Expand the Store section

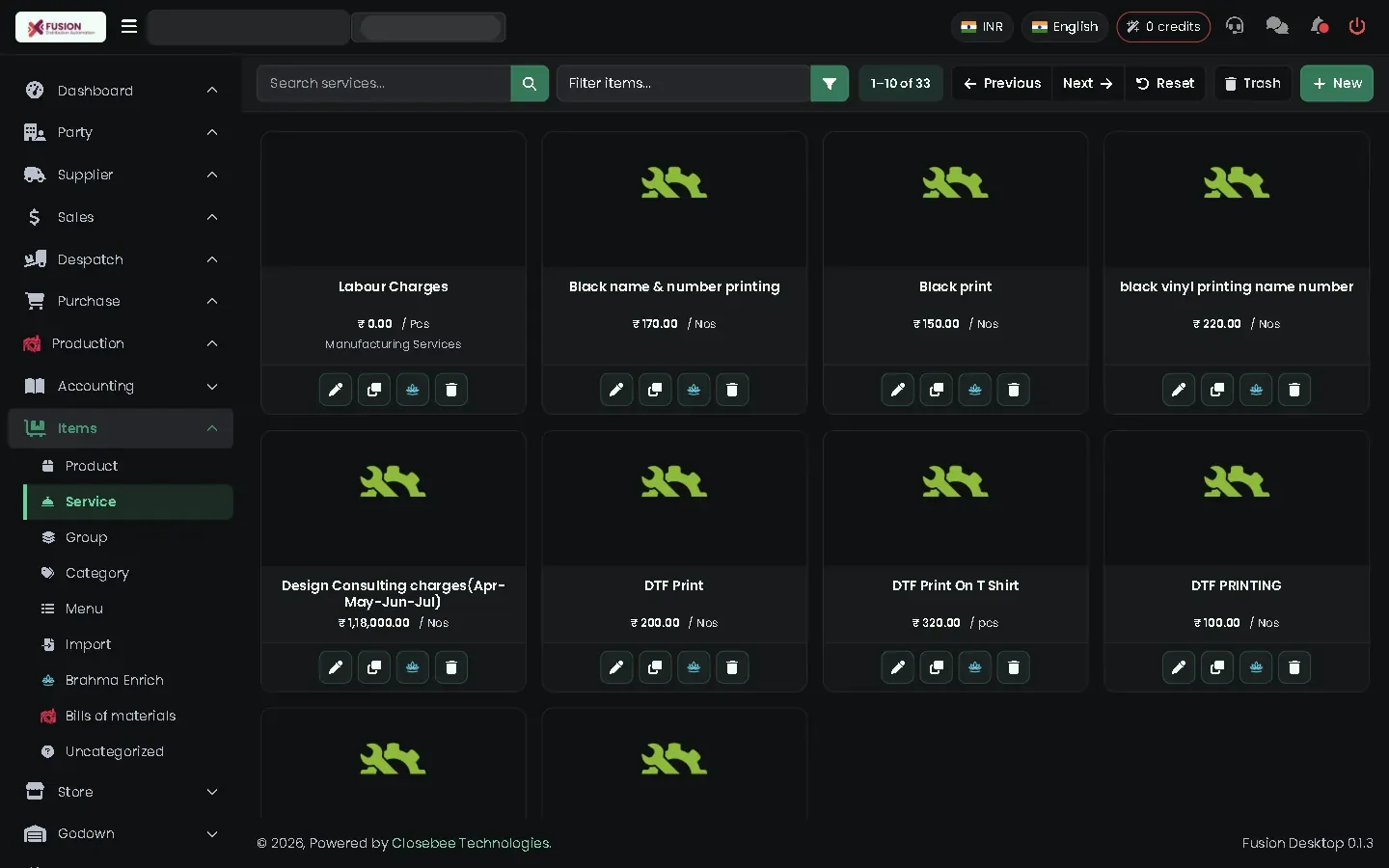tap(121, 792)
